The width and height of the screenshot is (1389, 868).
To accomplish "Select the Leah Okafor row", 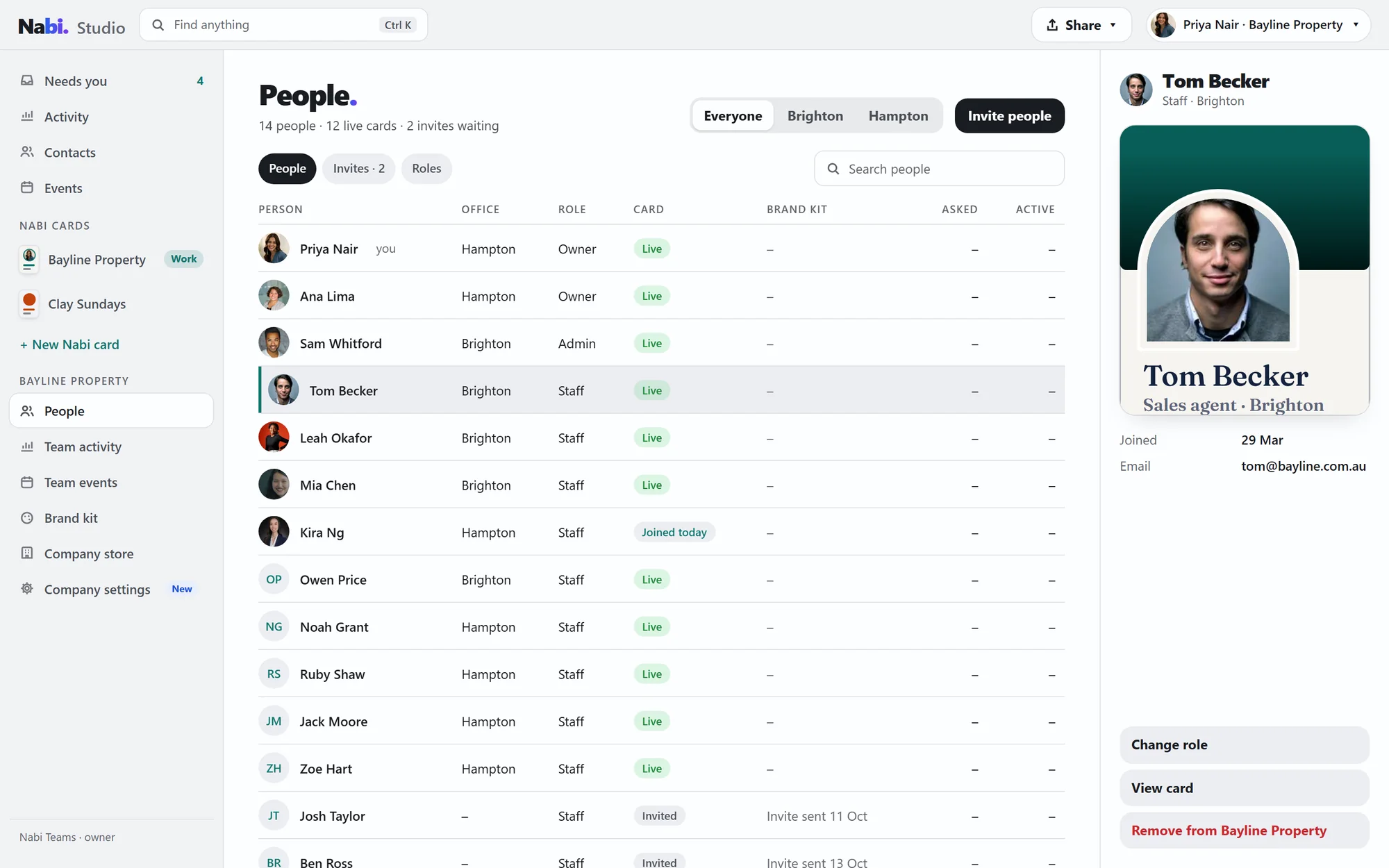I will coord(661,437).
